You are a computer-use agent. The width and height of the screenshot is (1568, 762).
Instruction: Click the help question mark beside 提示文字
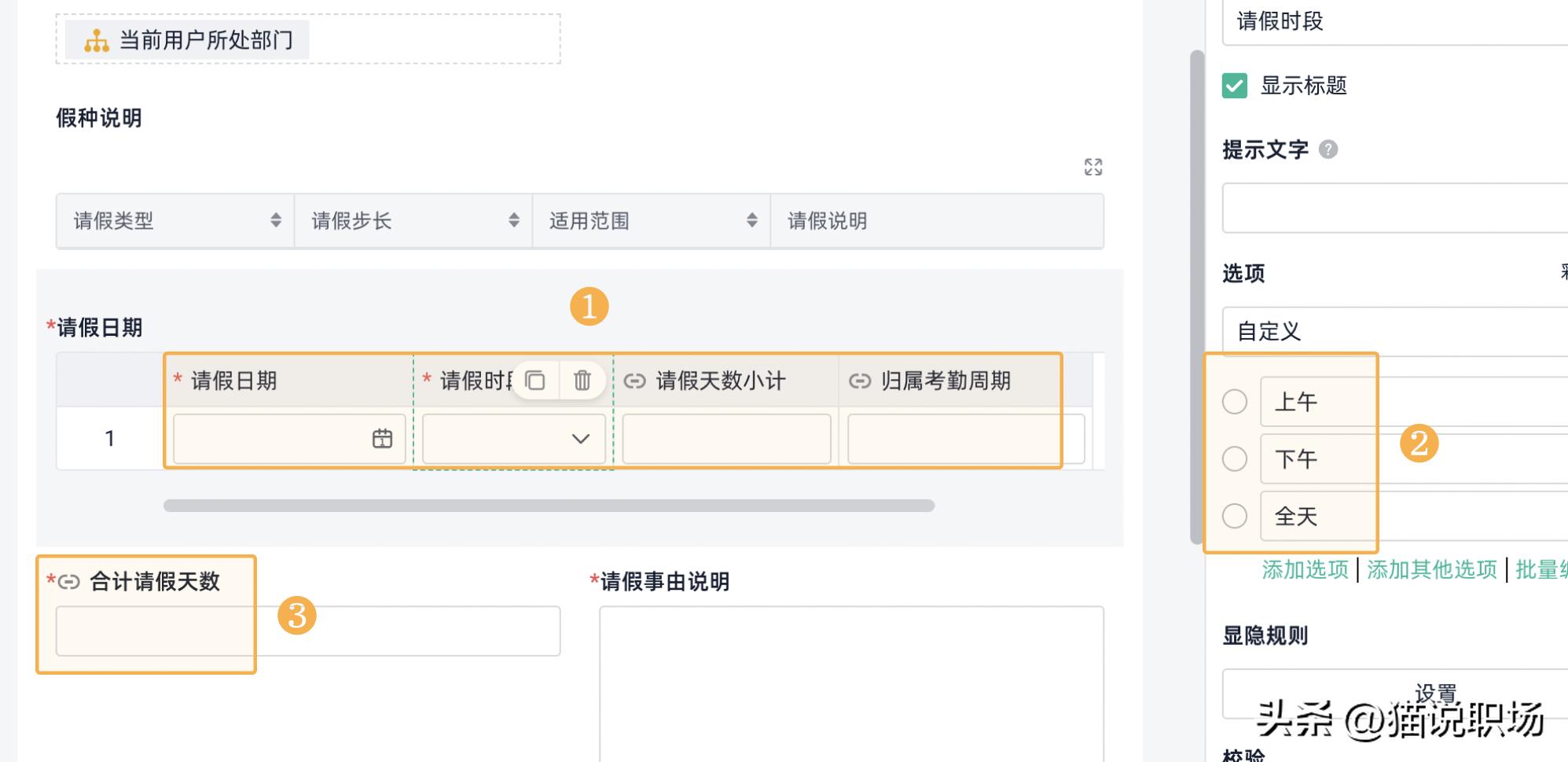tap(1327, 149)
